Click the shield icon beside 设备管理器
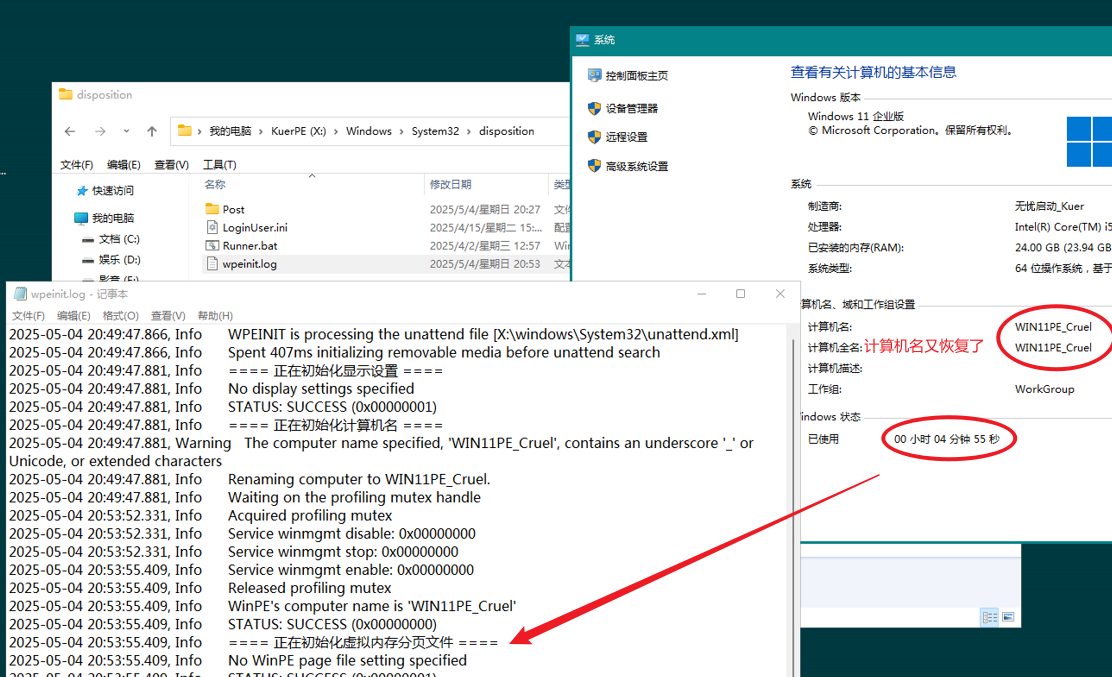 coord(594,108)
